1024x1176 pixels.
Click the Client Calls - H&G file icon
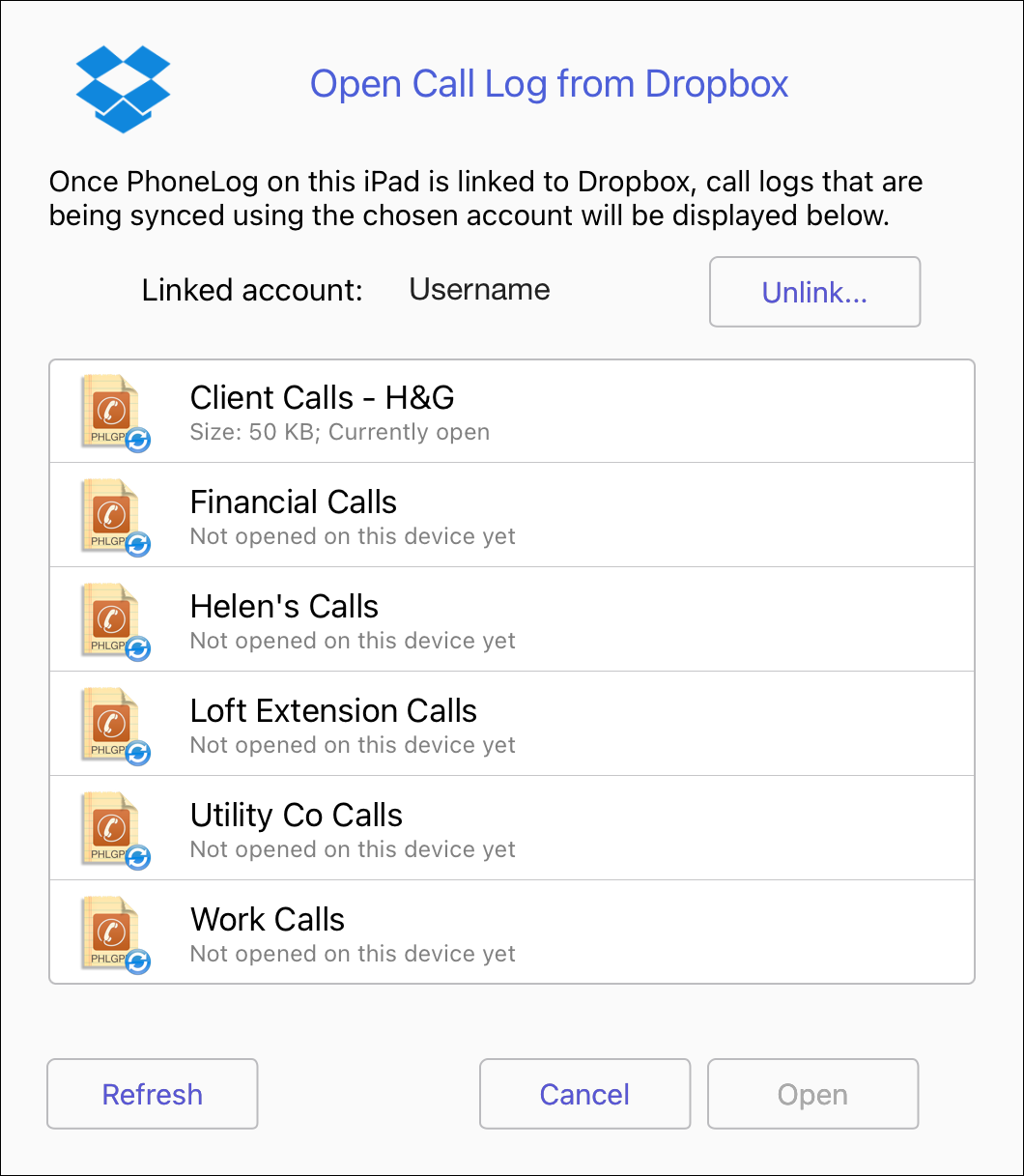tap(116, 412)
